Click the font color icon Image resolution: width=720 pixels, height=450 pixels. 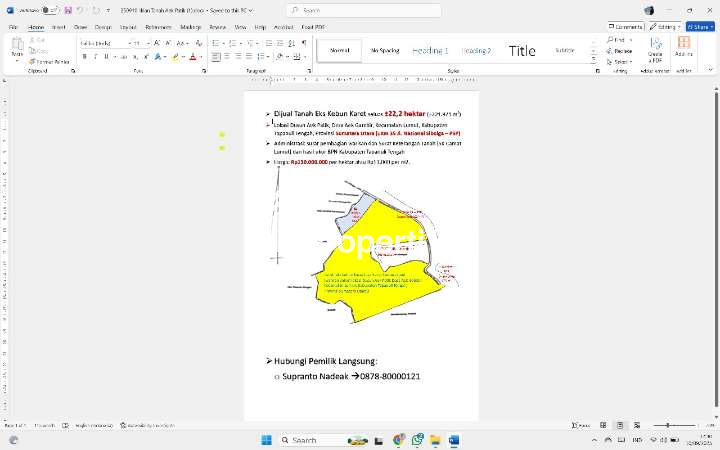[193, 56]
